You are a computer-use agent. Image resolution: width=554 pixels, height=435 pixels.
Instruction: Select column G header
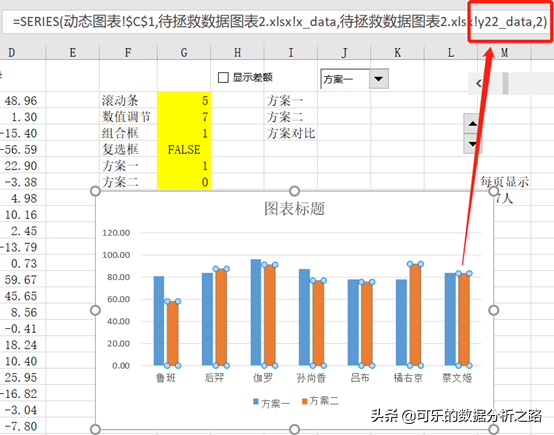click(x=184, y=53)
